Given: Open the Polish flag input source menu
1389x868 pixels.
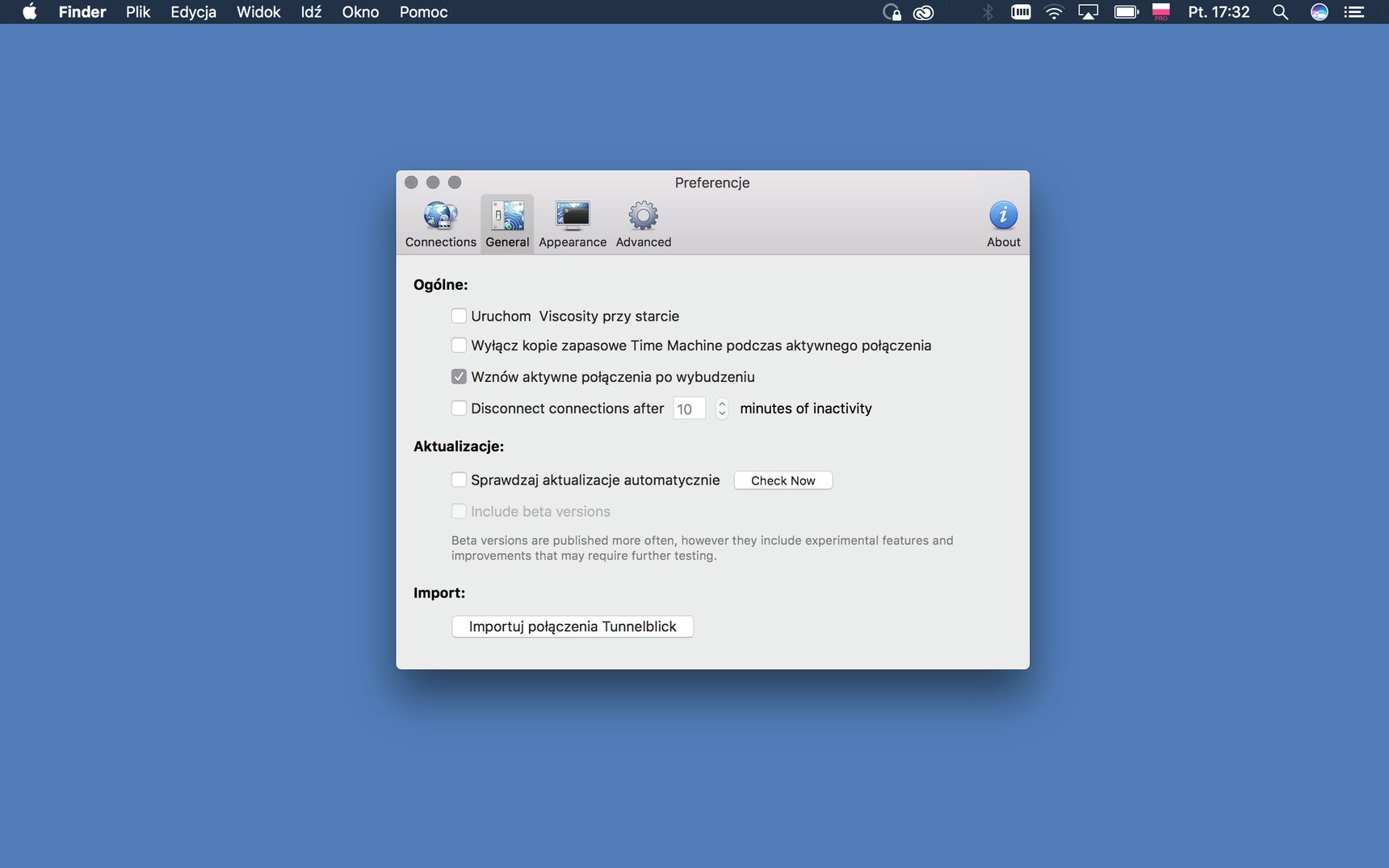Looking at the screenshot, I should [1161, 12].
